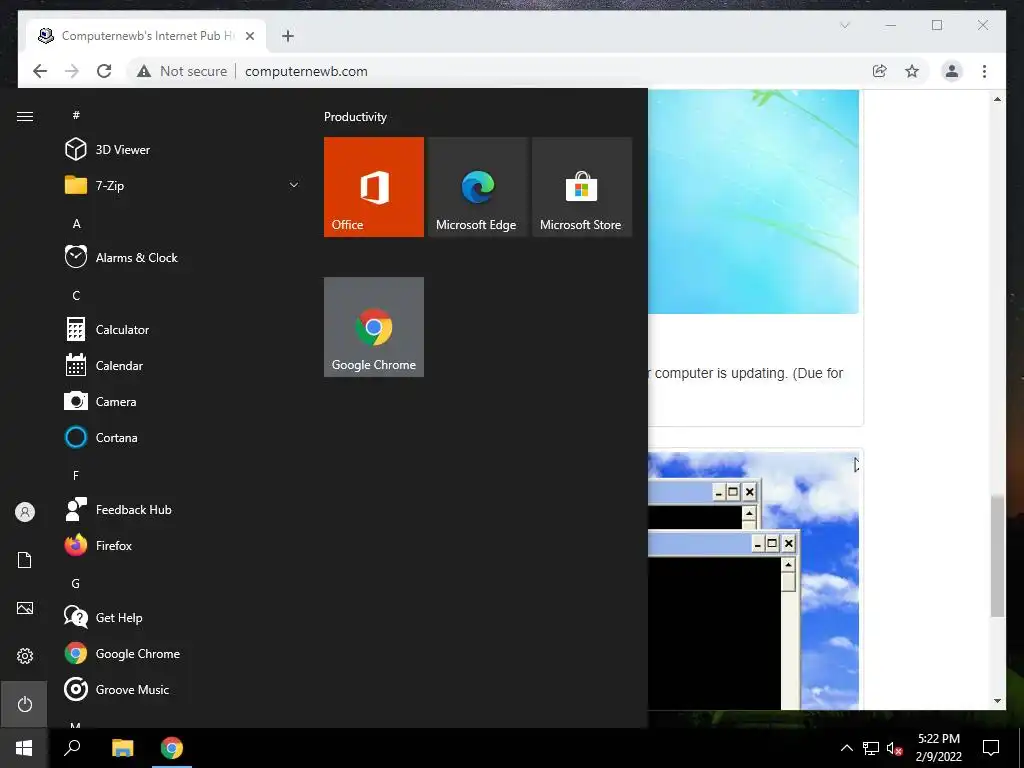This screenshot has height=768, width=1024.
Task: Click the Windows Start button
Action: (x=24, y=748)
